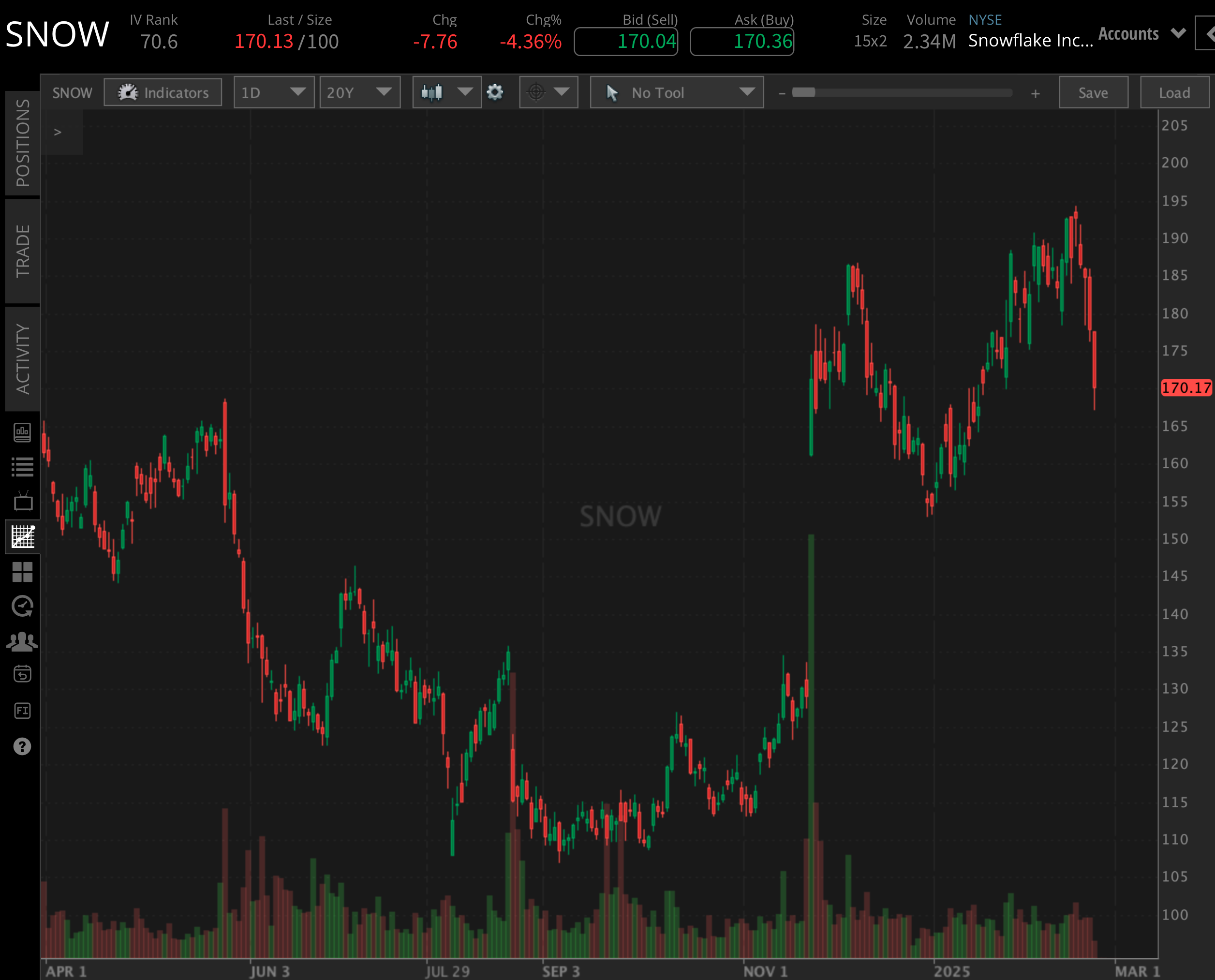Viewport: 1215px width, 980px height.
Task: Open the candlestick chart style dropdown
Action: 446,92
